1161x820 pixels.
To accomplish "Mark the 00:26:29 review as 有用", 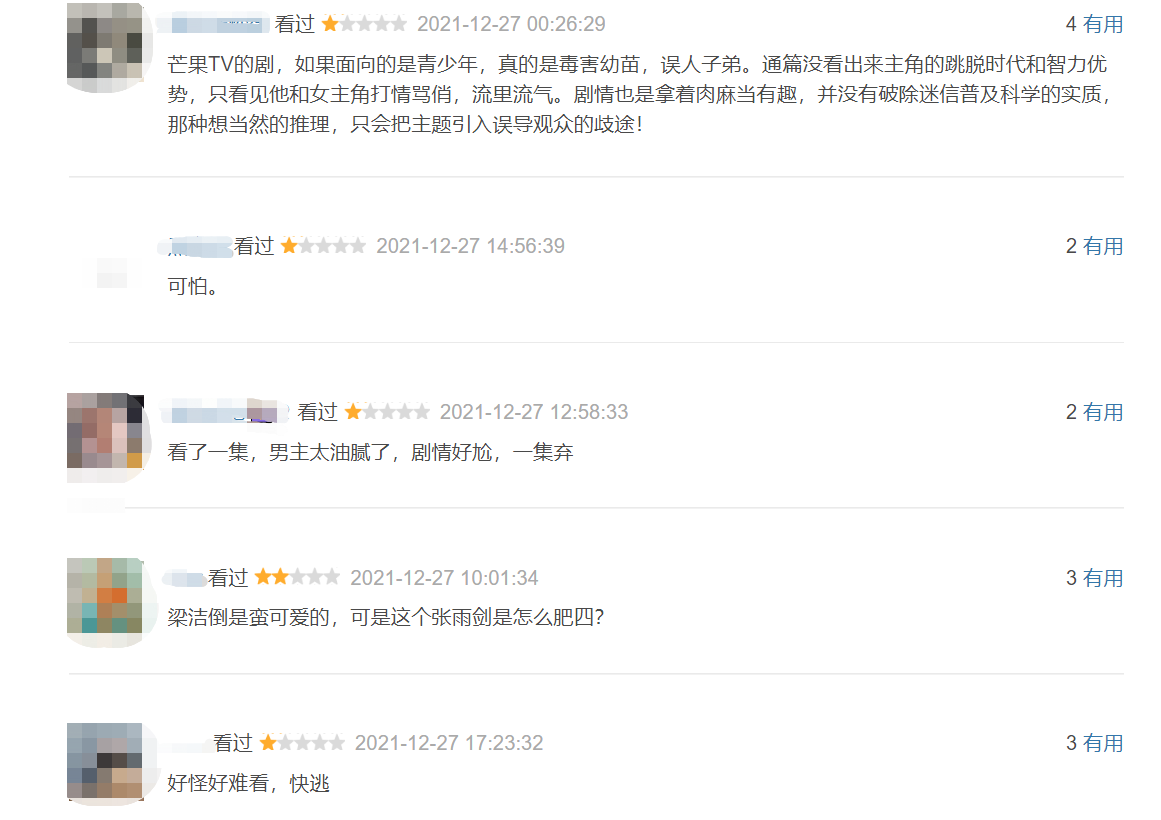I will (1103, 24).
